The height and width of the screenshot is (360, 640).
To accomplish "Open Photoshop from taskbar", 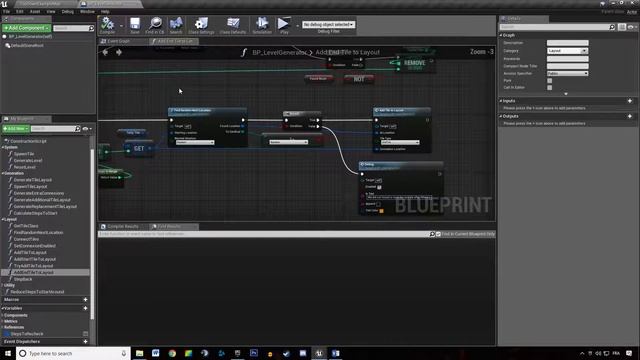I will tap(253, 353).
